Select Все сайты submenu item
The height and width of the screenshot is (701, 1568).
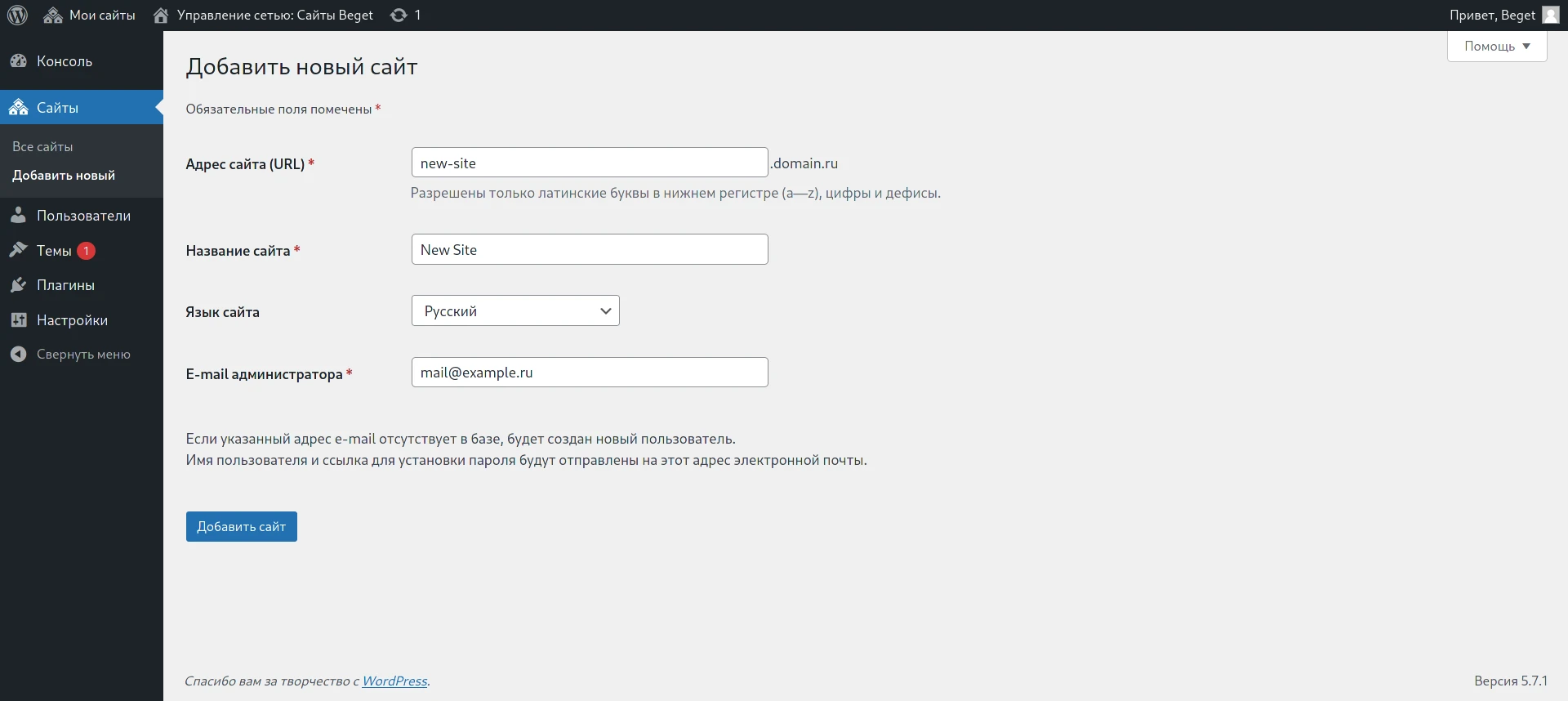[x=42, y=147]
